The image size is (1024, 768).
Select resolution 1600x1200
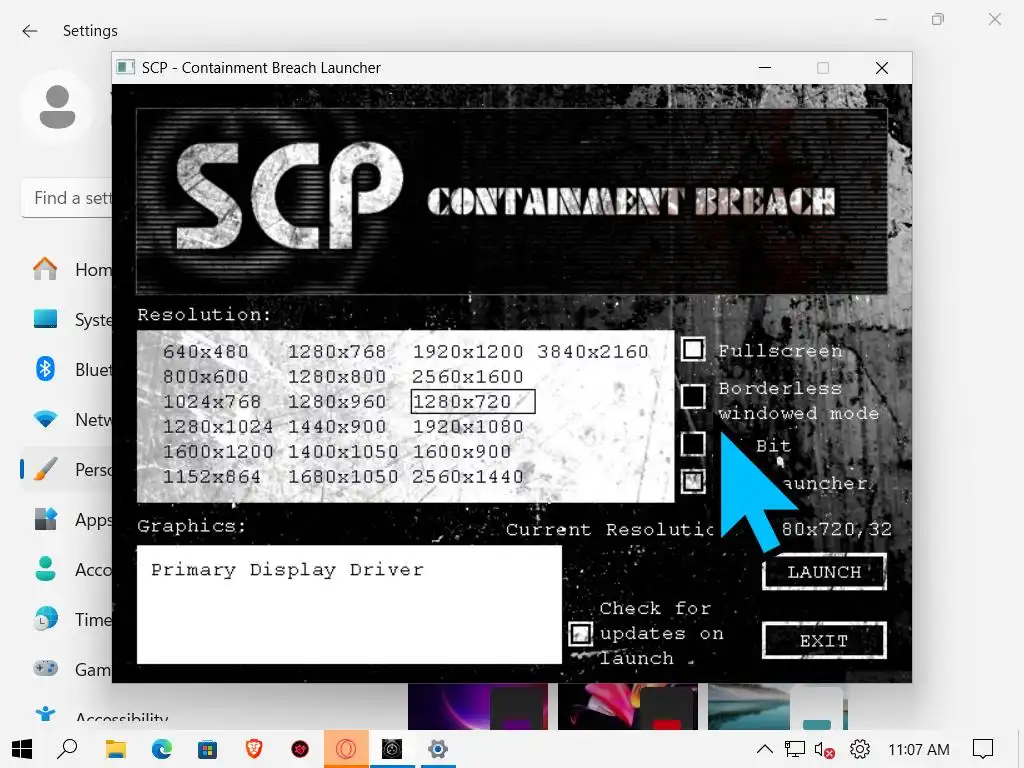(218, 452)
